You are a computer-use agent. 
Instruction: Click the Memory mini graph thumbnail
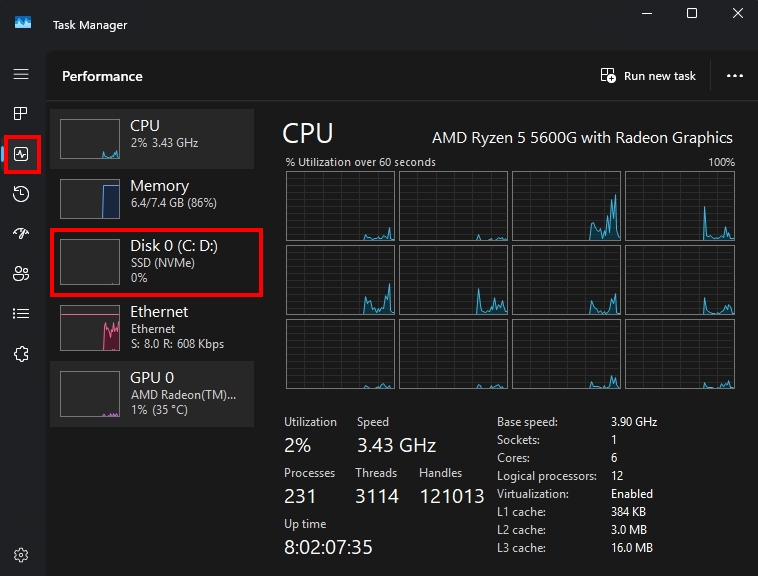(90, 199)
